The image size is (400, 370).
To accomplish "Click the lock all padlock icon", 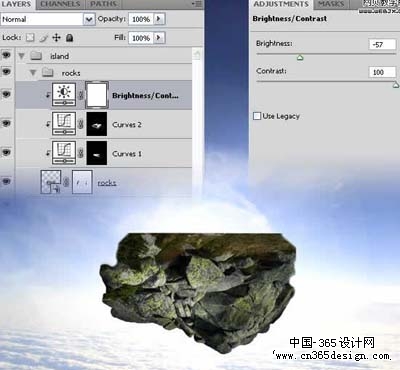I will [69, 38].
